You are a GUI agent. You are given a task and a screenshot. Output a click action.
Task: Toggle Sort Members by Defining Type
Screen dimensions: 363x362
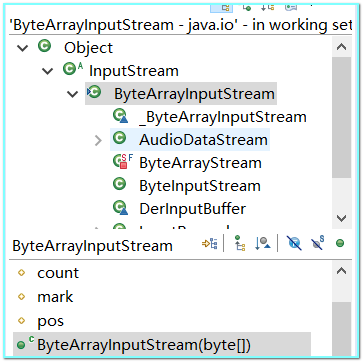[263, 244]
